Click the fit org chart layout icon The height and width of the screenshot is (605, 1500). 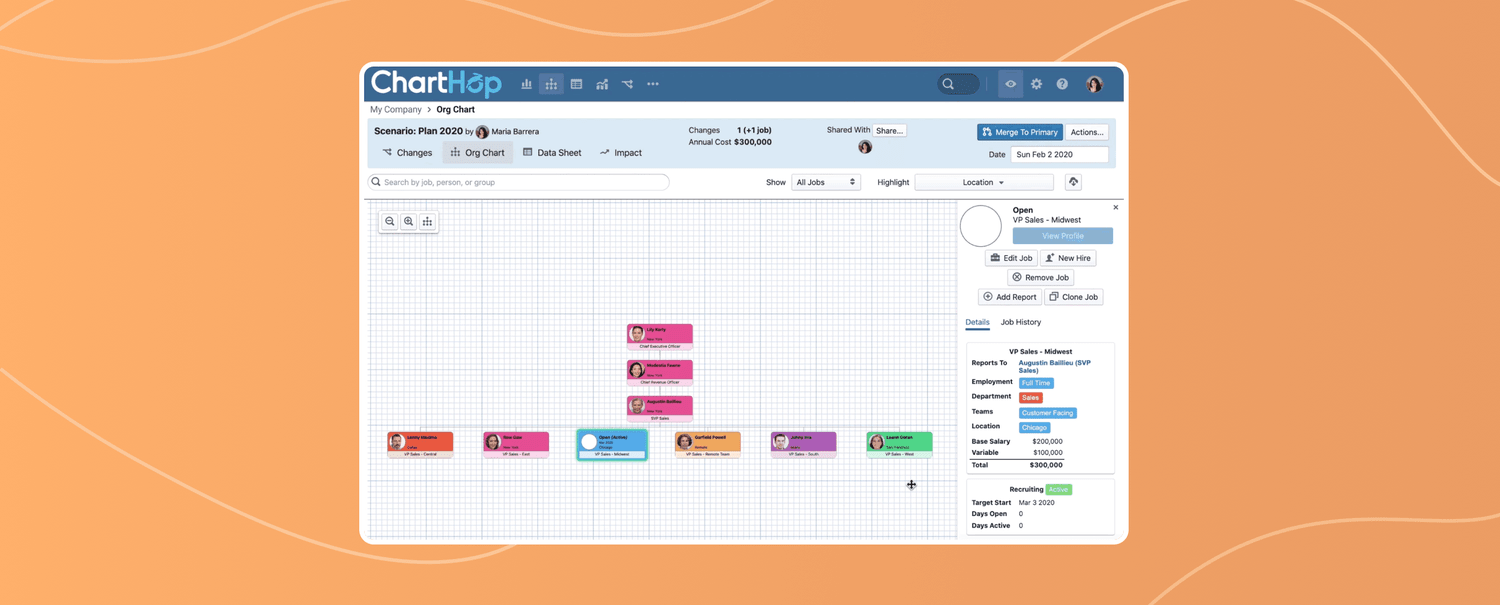428,222
